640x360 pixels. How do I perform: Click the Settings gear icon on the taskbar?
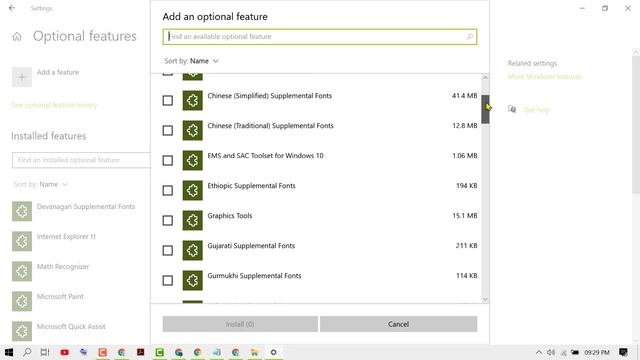click(273, 352)
